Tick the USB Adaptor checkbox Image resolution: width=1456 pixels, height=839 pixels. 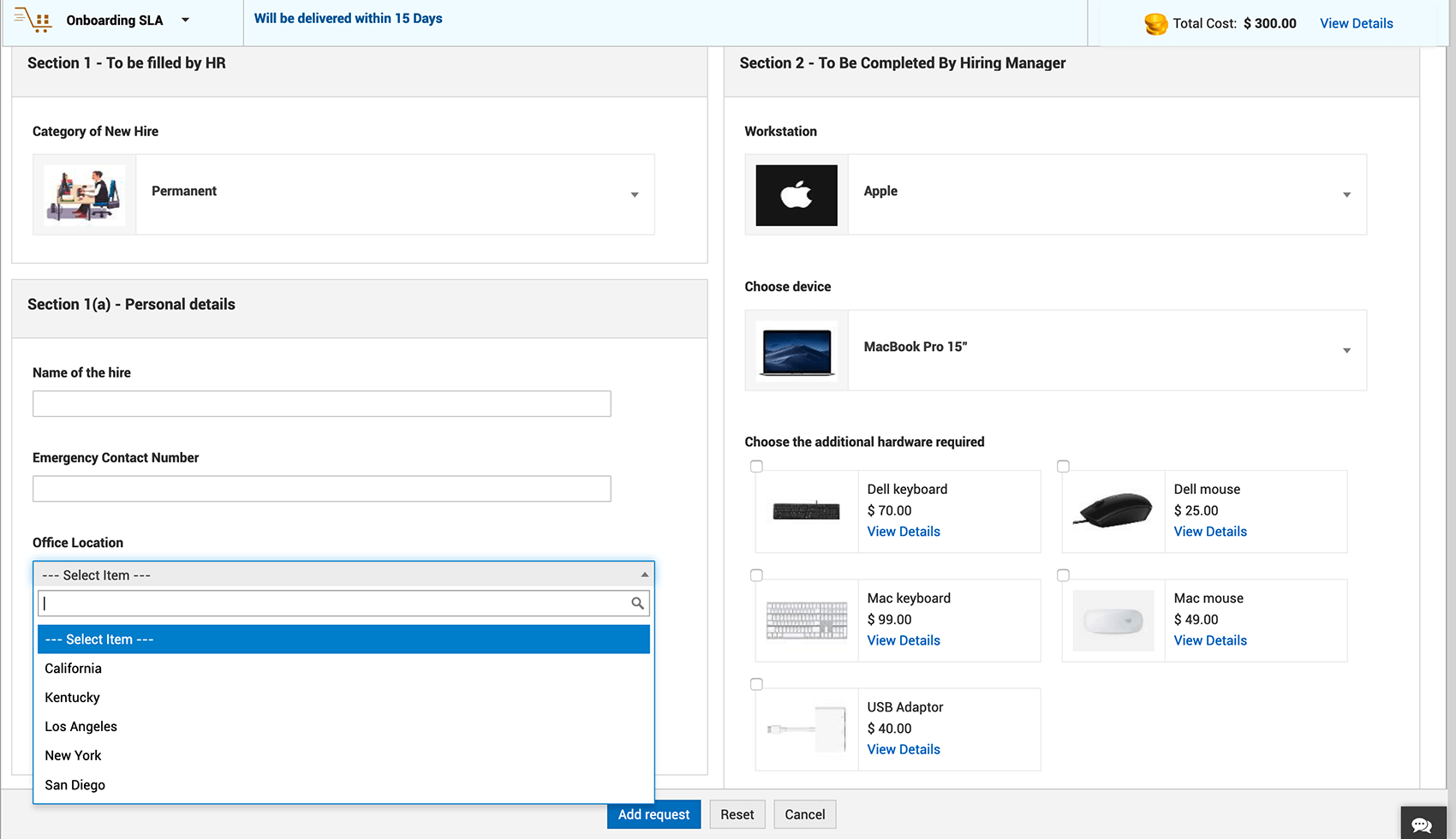756,684
